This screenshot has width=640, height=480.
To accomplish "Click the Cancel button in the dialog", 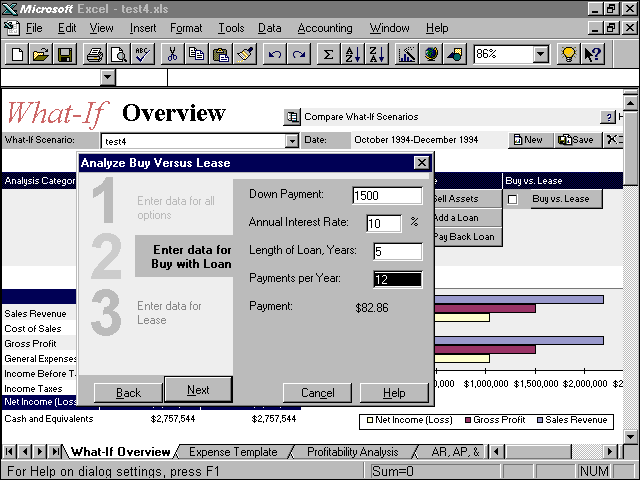I will coord(317,392).
